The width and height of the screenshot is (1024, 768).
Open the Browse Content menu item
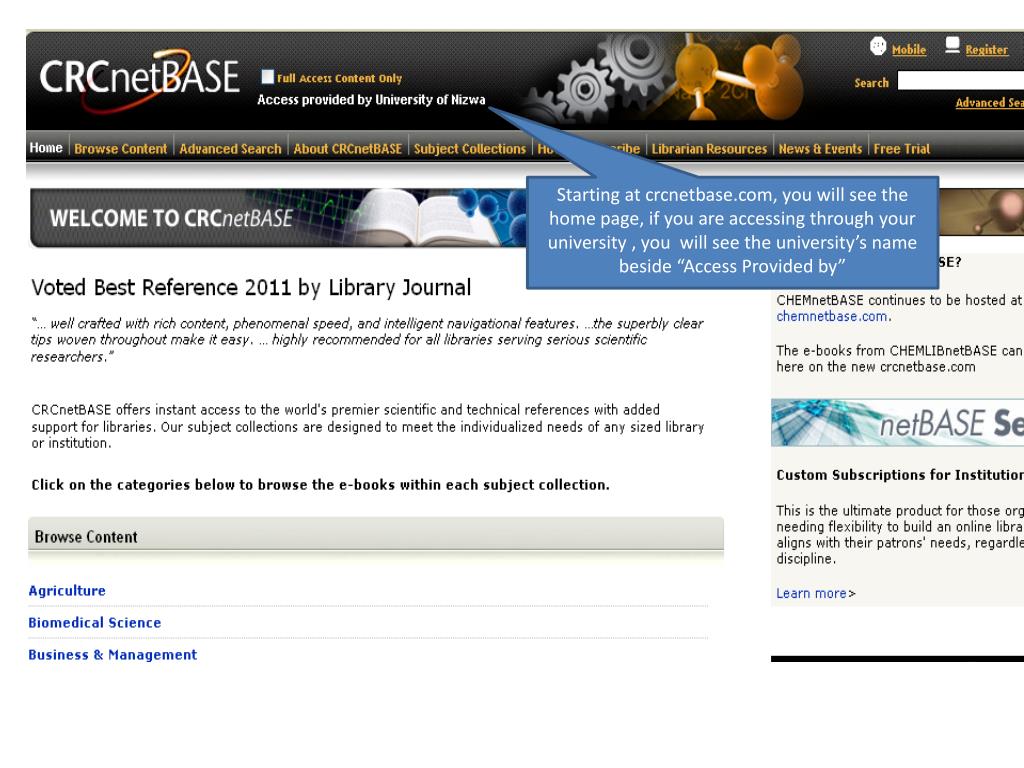tap(121, 149)
